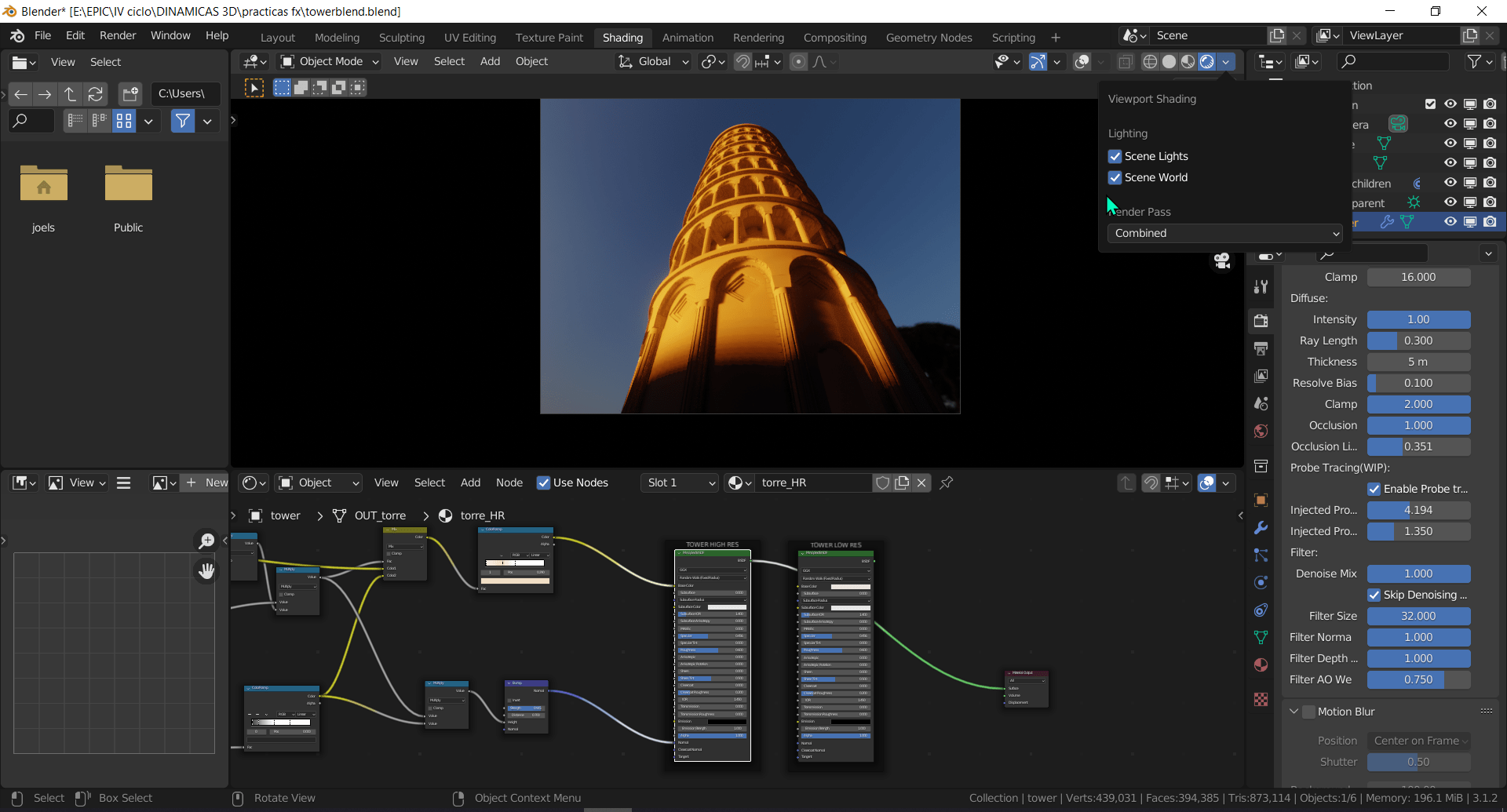Click tower in node editor breadcrumb

tap(285, 515)
